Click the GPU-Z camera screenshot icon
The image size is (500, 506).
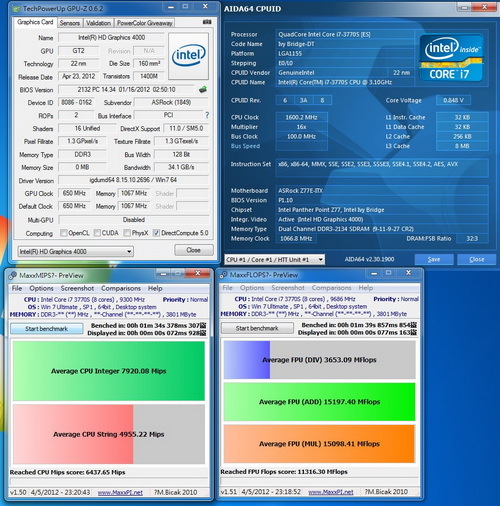coord(207,22)
